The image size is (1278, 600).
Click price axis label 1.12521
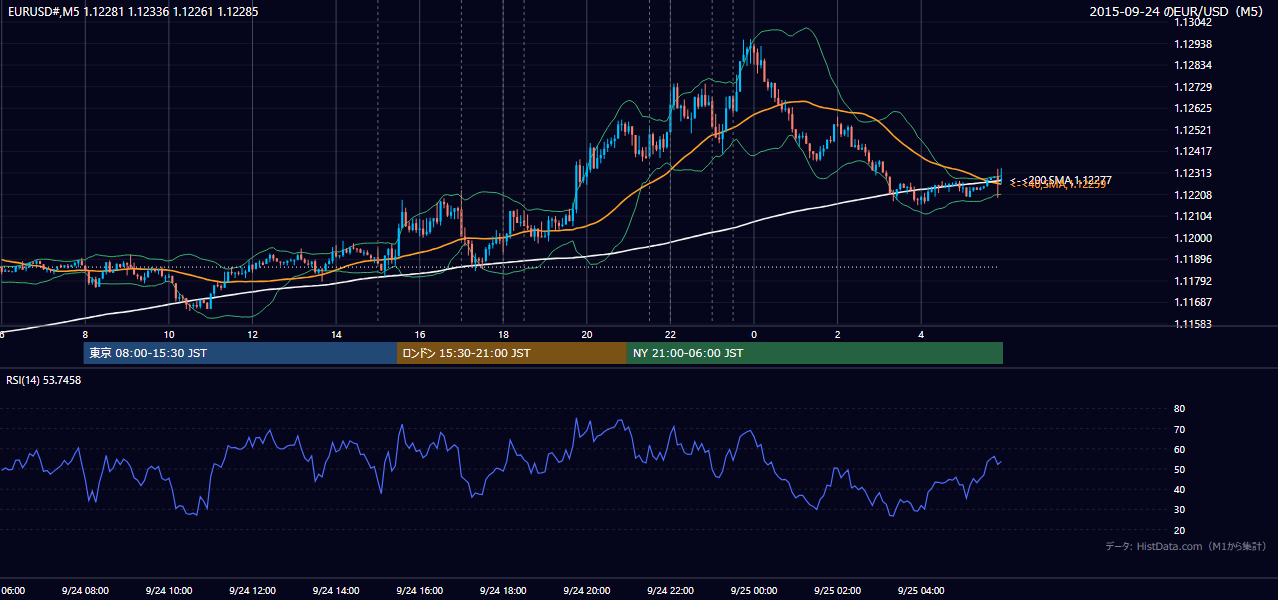(1191, 130)
